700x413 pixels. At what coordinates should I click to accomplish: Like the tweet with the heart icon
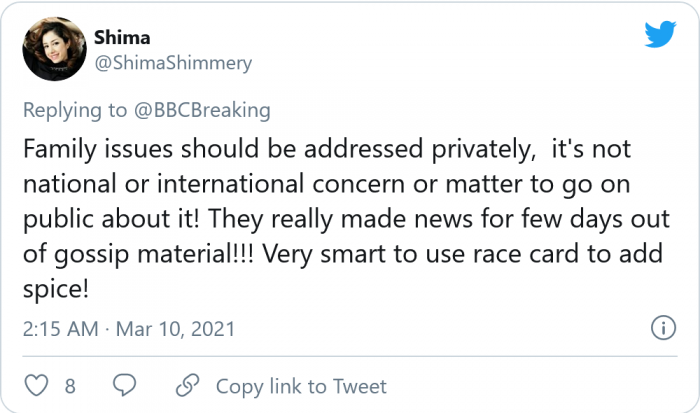[x=35, y=386]
